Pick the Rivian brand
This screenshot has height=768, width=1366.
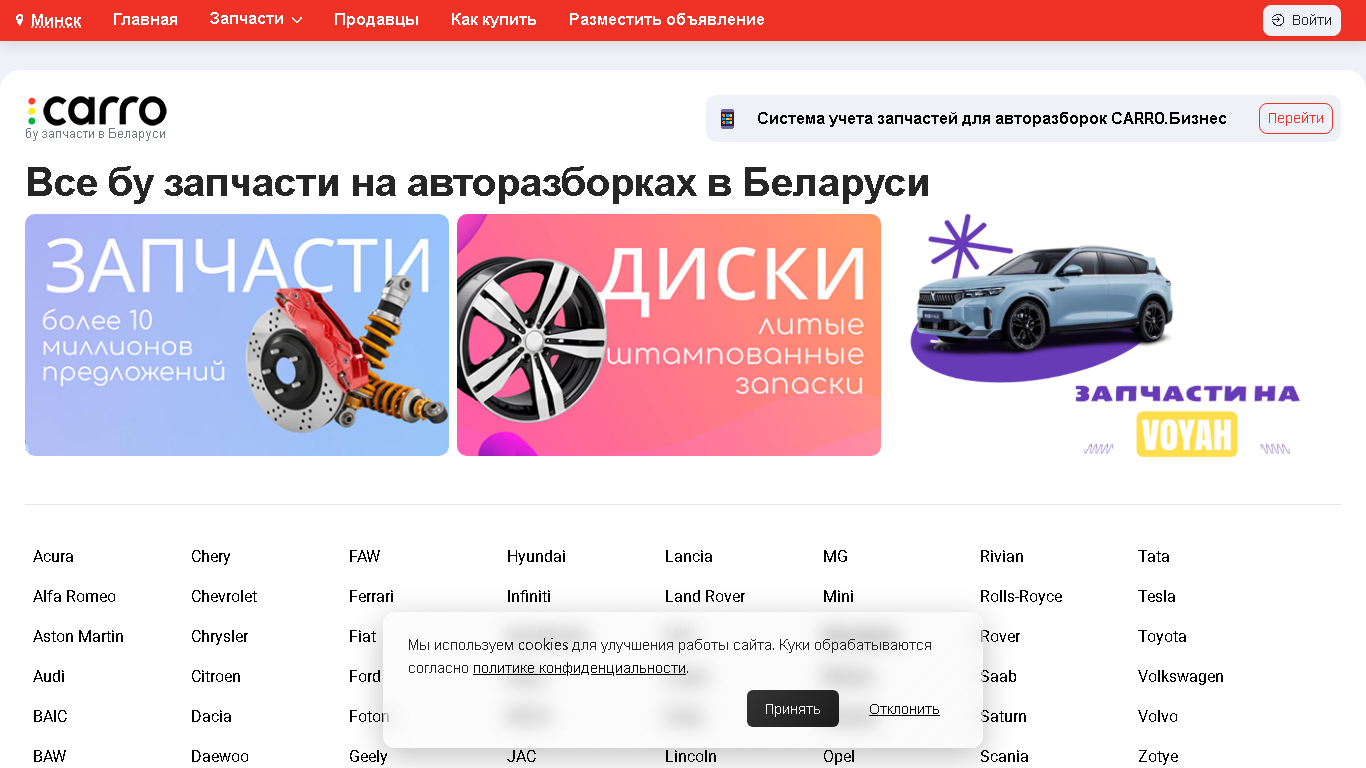click(1002, 556)
